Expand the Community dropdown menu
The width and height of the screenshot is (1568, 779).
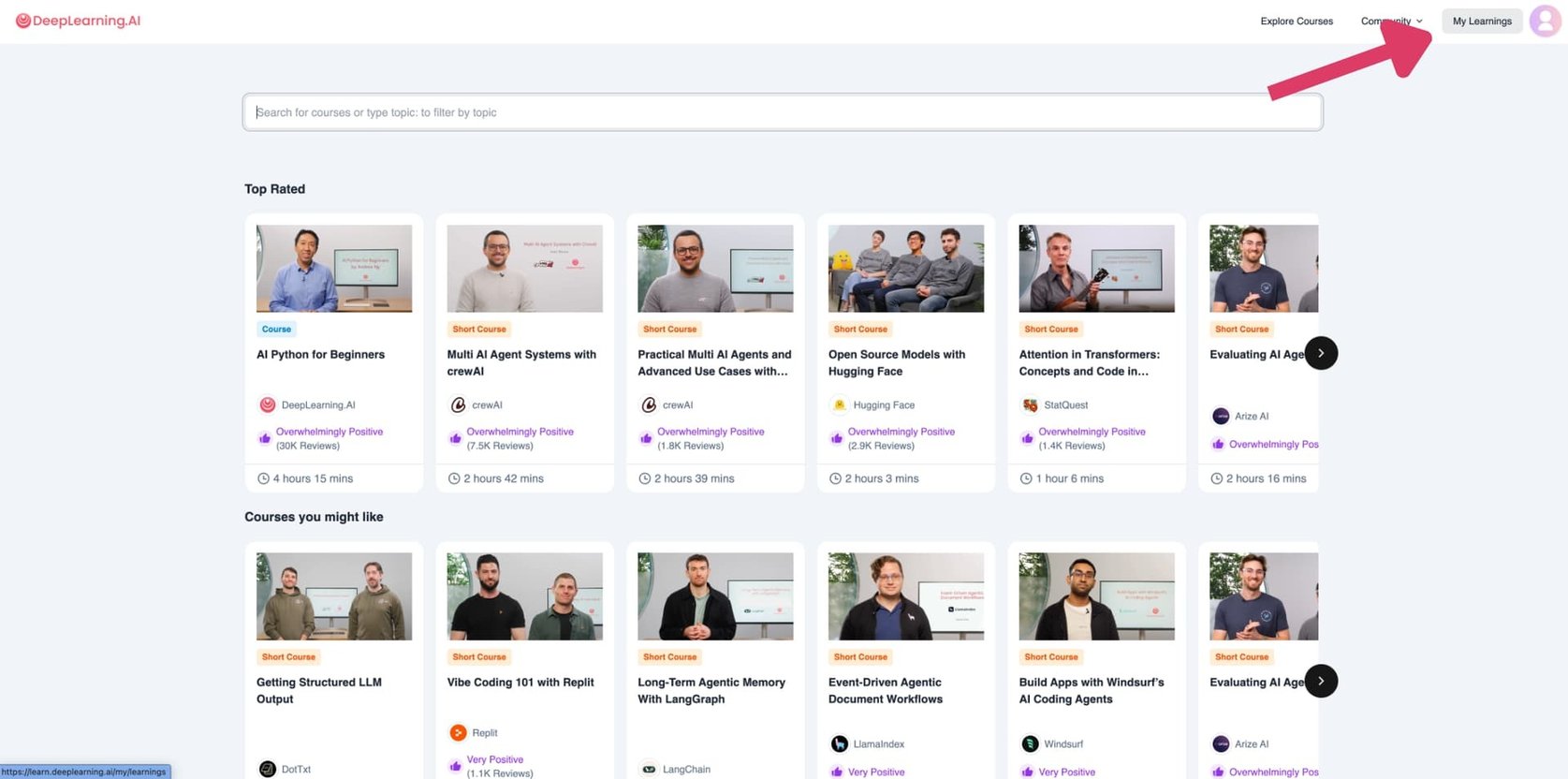pyautogui.click(x=1392, y=21)
